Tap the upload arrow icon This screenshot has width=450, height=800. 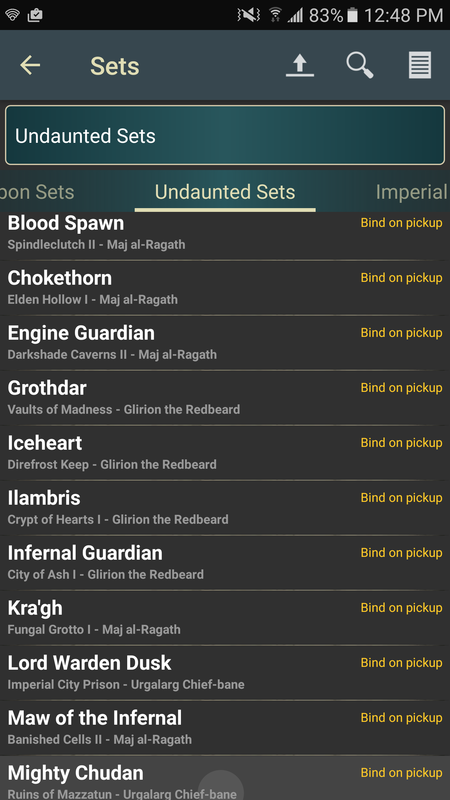click(300, 65)
